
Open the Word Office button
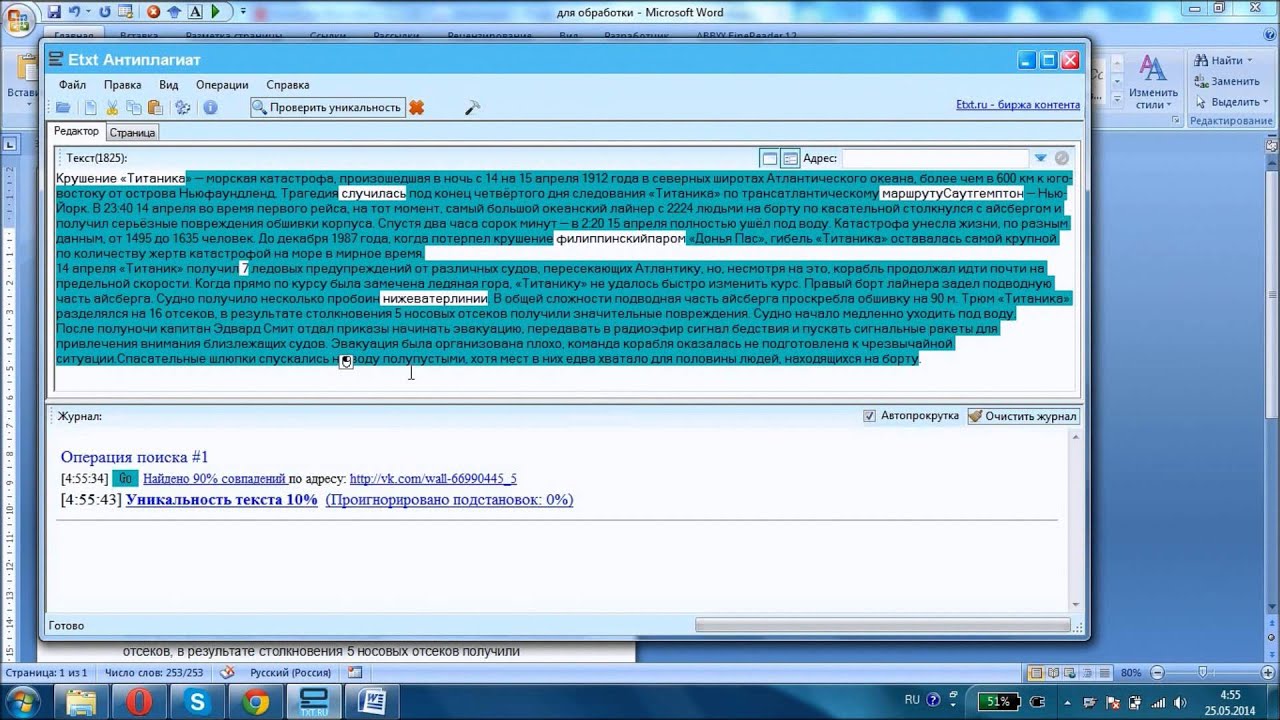click(18, 18)
